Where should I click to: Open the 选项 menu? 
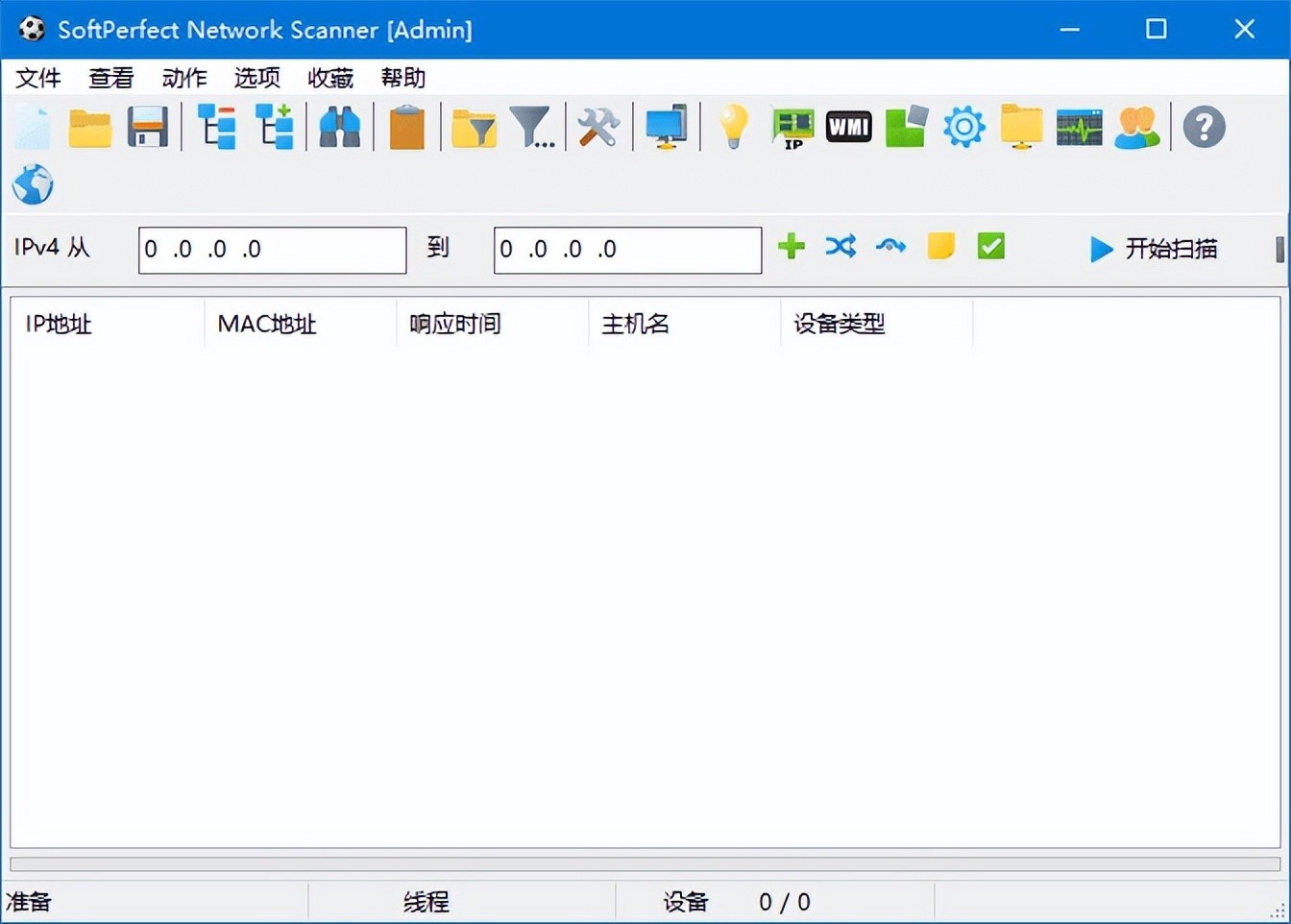click(256, 78)
